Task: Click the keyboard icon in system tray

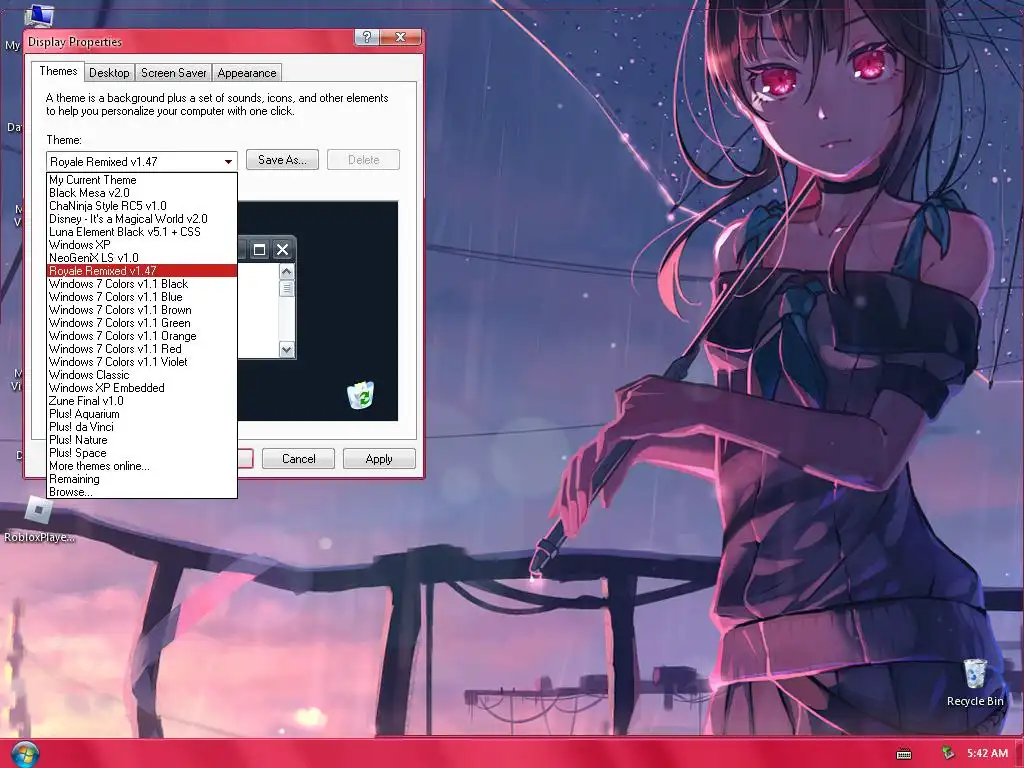Action: pos(904,754)
